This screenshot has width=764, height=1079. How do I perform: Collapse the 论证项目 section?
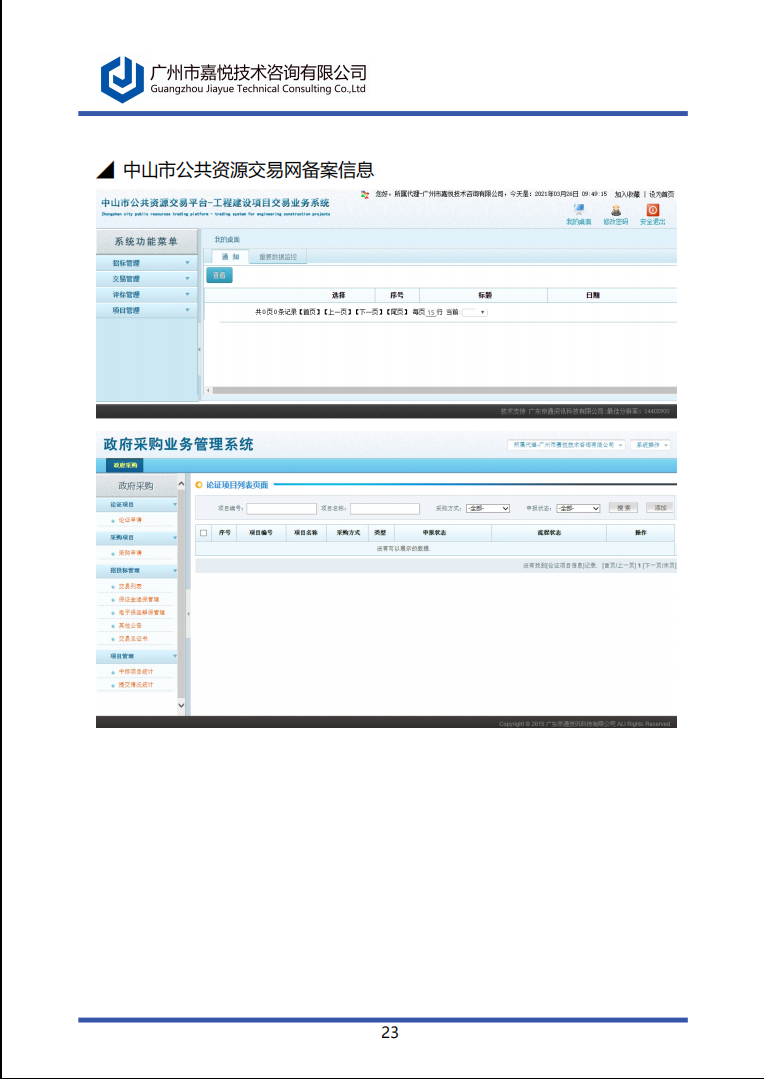point(136,504)
